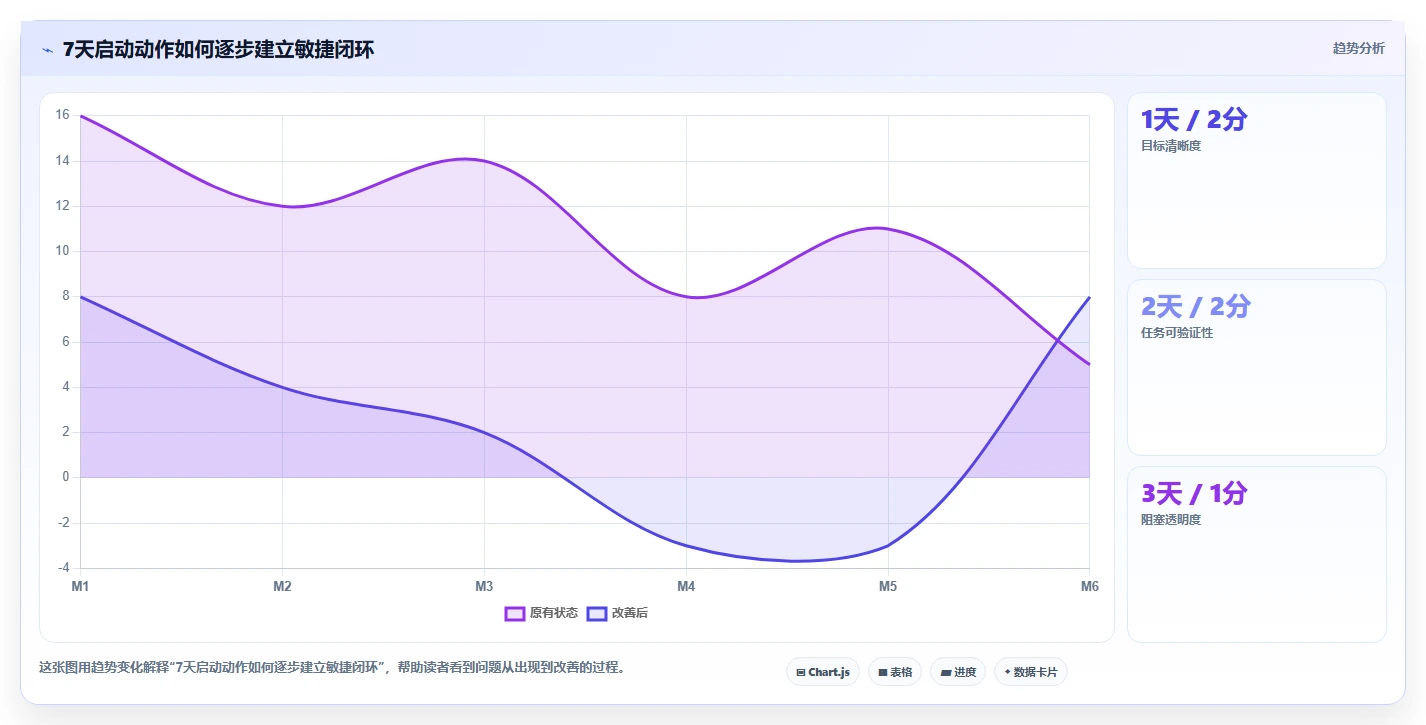Image resolution: width=1426 pixels, height=725 pixels.
Task: Select the 表格 tag pill
Action: coord(895,672)
